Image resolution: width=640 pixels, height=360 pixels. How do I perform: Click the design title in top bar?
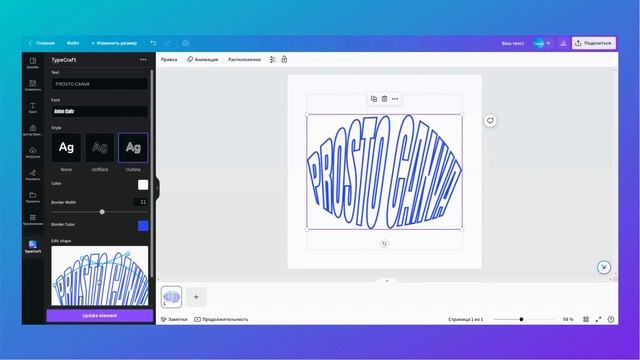[513, 43]
